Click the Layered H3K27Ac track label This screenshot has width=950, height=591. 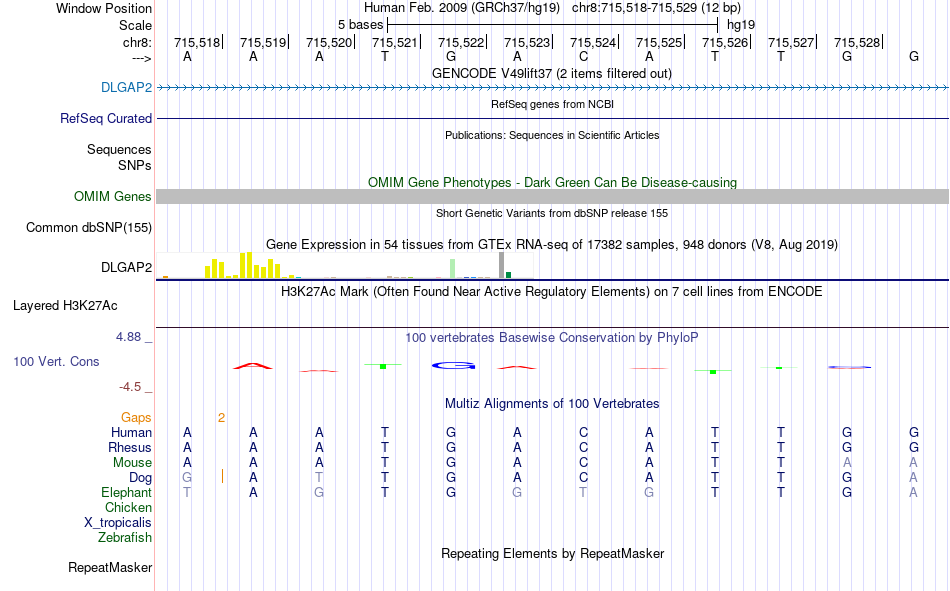[65, 306]
